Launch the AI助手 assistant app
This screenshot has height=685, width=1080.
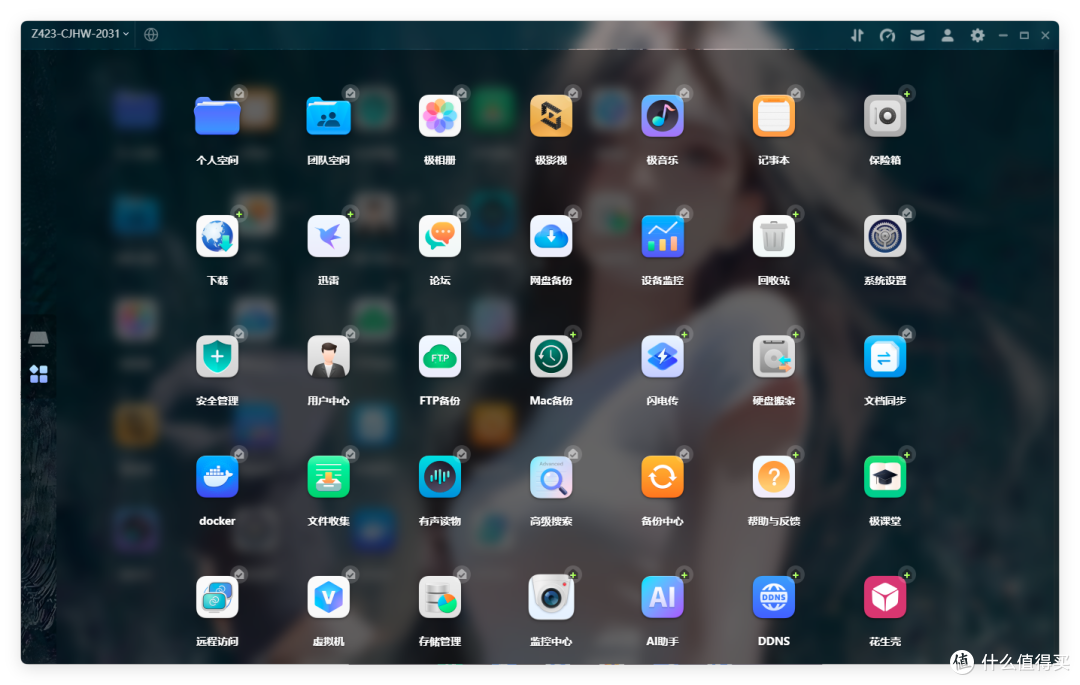pyautogui.click(x=663, y=597)
